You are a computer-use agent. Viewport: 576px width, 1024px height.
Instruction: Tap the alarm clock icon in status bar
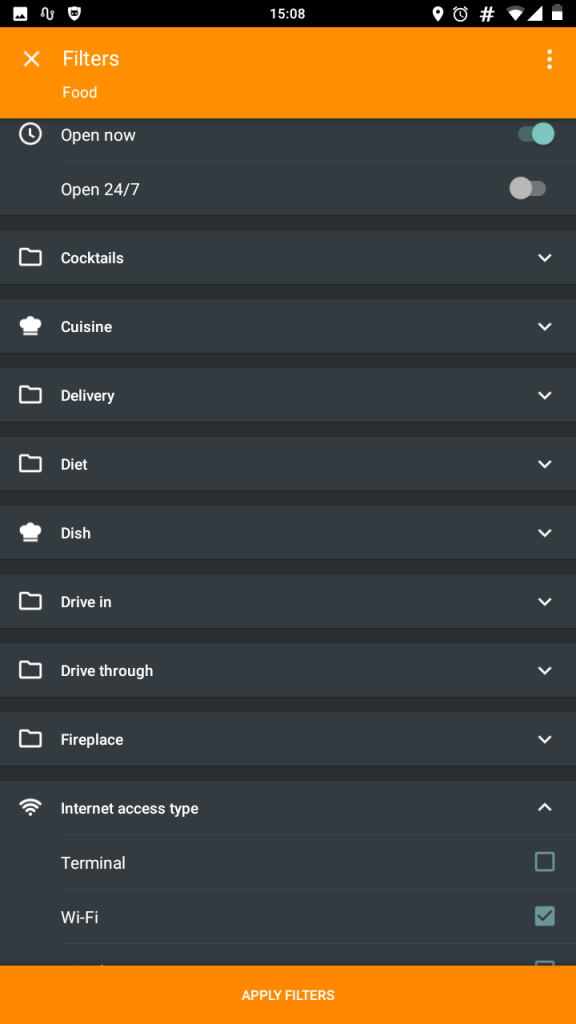pyautogui.click(x=460, y=14)
